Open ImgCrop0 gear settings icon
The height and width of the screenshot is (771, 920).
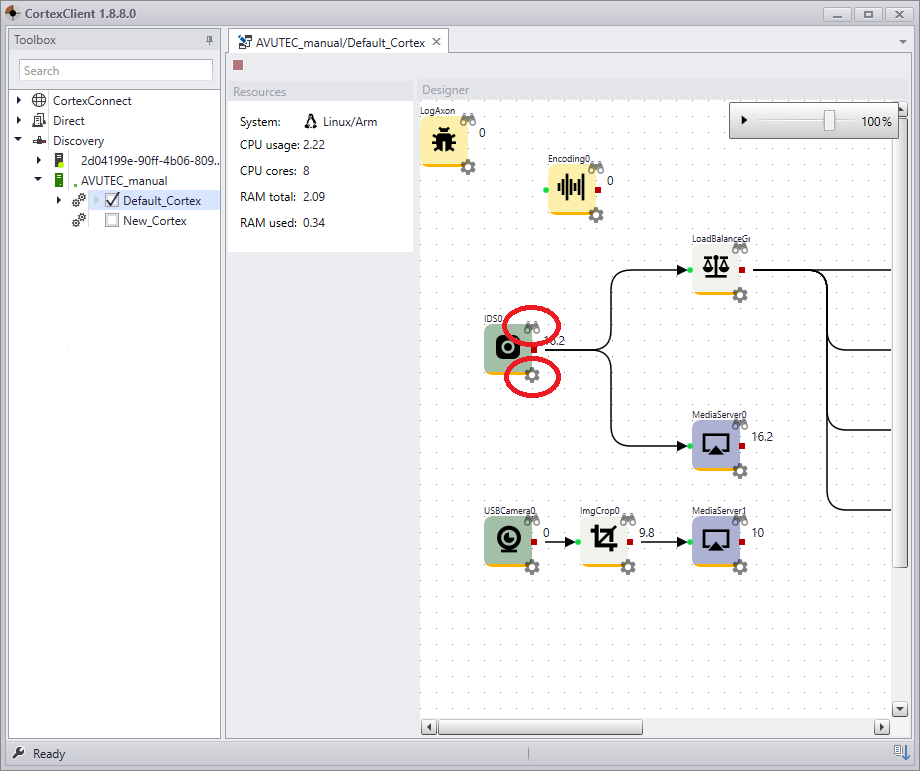tap(628, 567)
